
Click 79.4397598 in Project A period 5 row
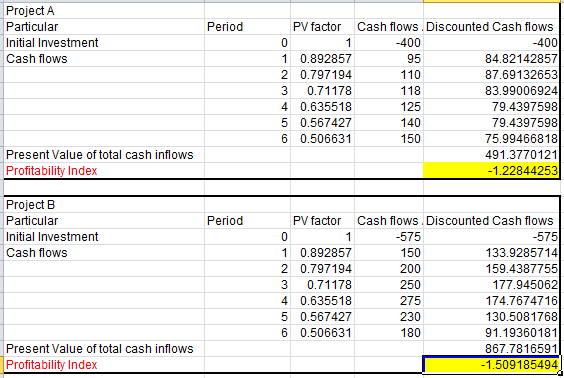coord(491,123)
